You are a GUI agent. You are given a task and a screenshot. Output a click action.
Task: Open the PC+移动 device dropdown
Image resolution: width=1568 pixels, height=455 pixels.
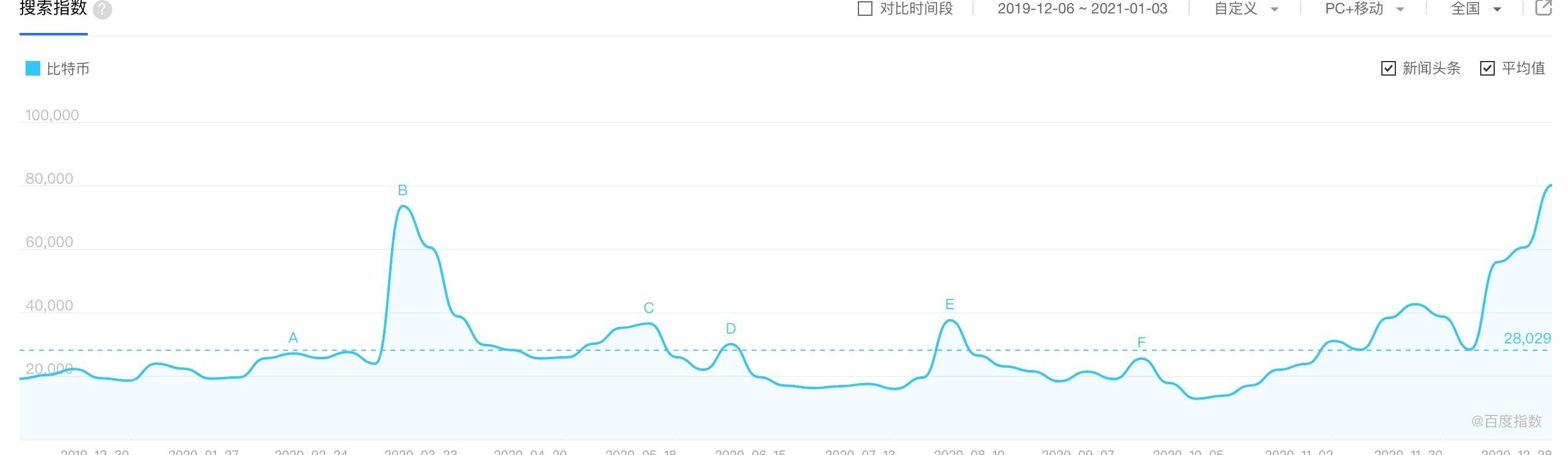(x=1365, y=9)
